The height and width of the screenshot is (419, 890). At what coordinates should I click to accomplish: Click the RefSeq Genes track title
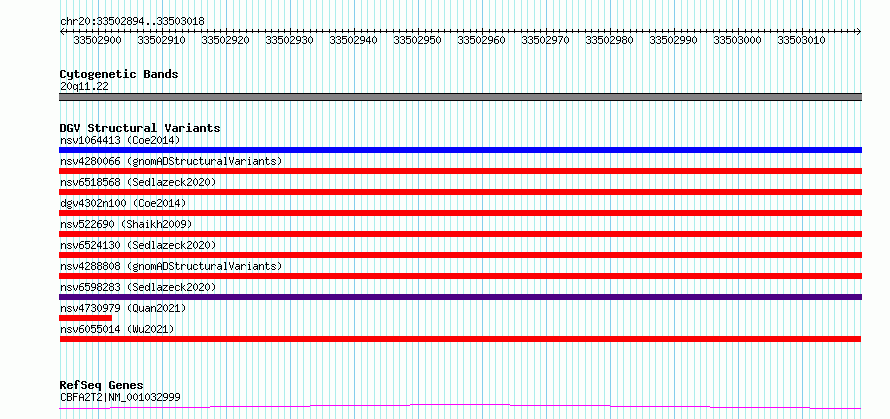(x=102, y=386)
